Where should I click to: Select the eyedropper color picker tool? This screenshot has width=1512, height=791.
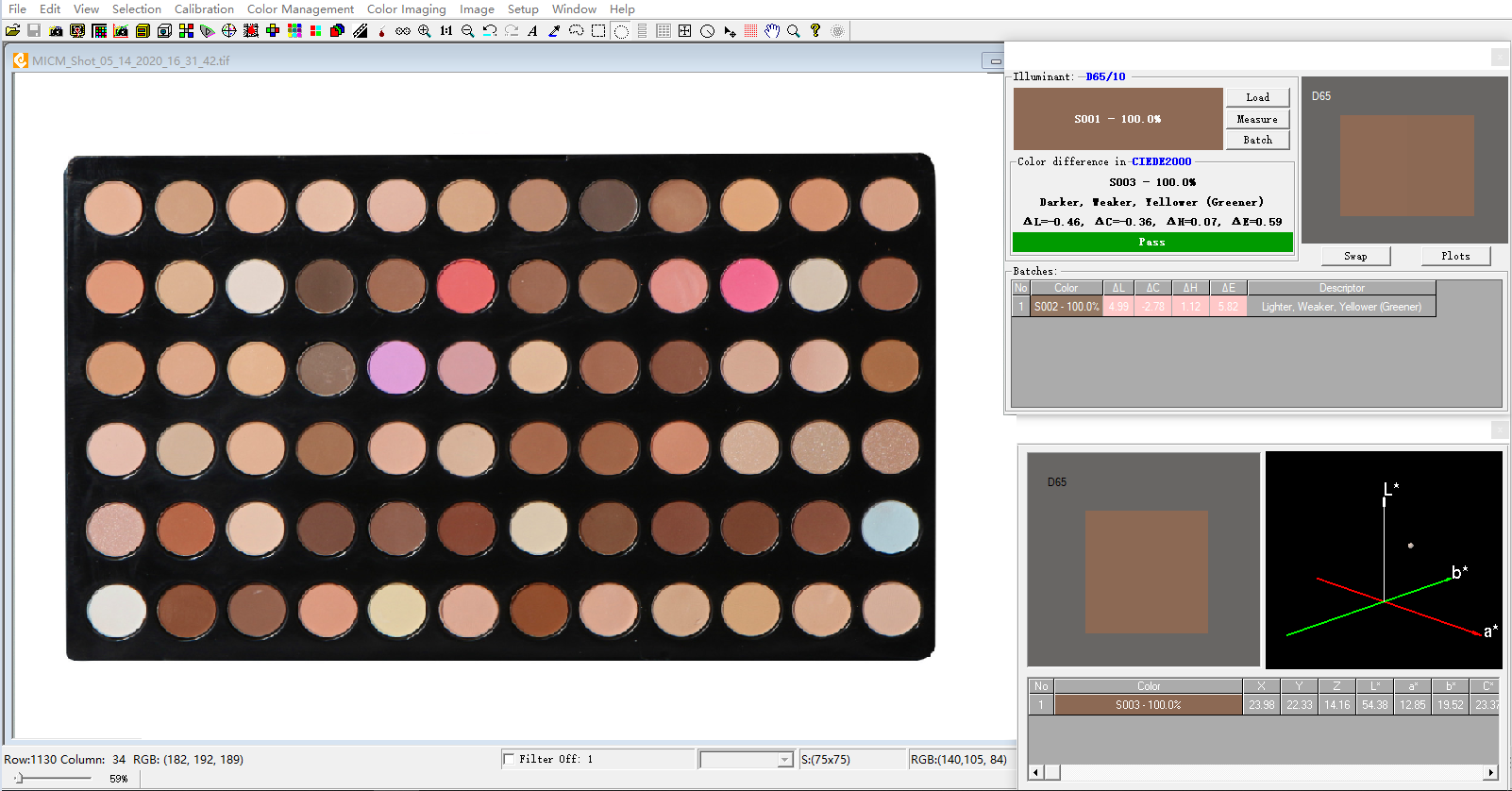tap(554, 30)
